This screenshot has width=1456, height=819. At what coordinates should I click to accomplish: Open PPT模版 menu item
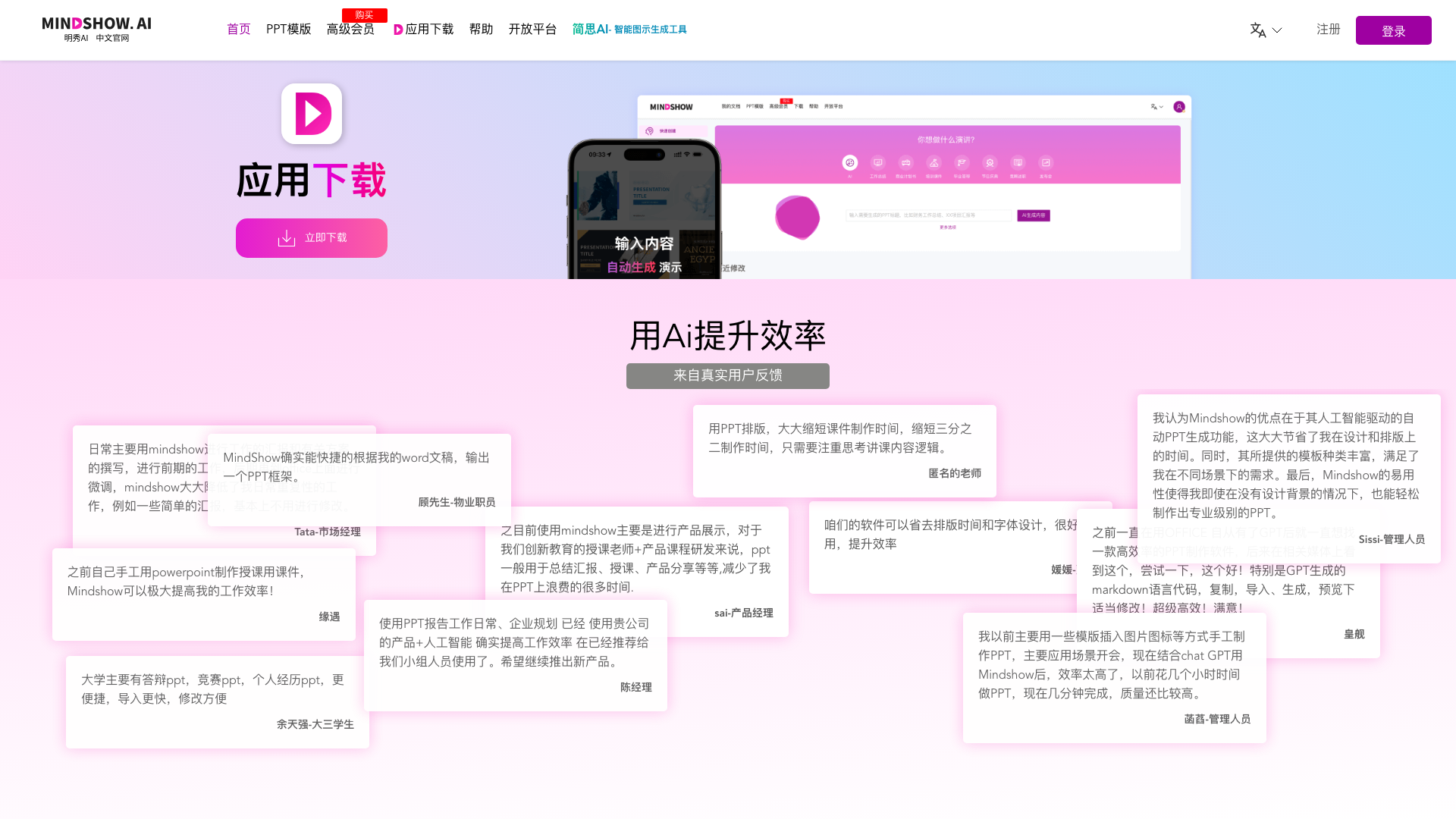(x=288, y=29)
